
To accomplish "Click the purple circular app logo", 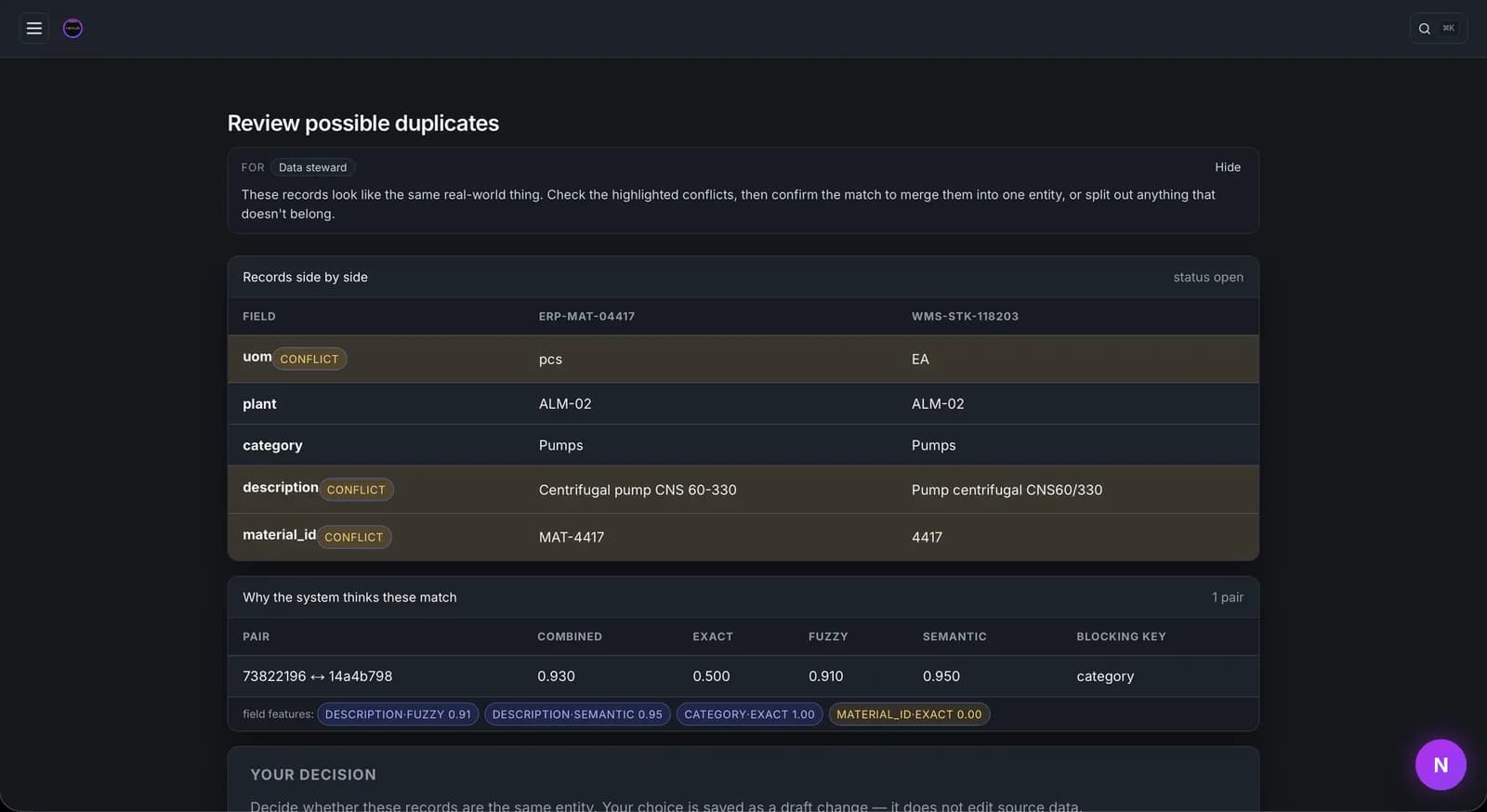I will [72, 28].
